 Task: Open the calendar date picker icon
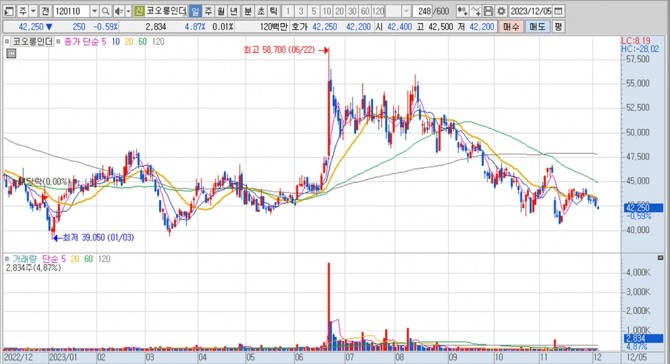click(558, 11)
